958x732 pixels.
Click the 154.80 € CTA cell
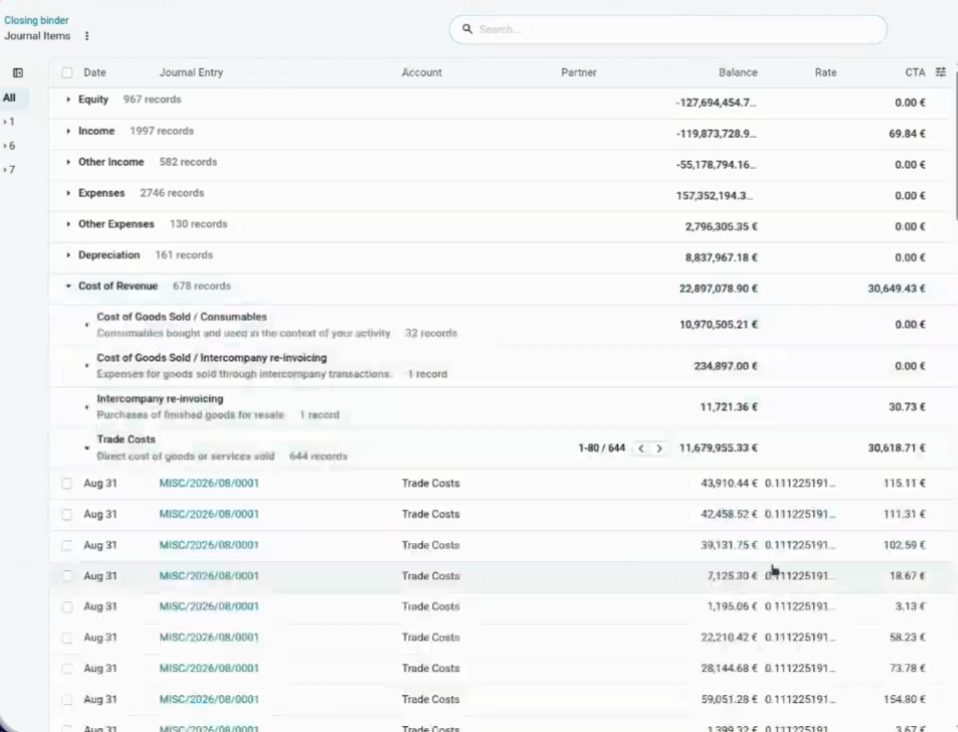pos(904,700)
